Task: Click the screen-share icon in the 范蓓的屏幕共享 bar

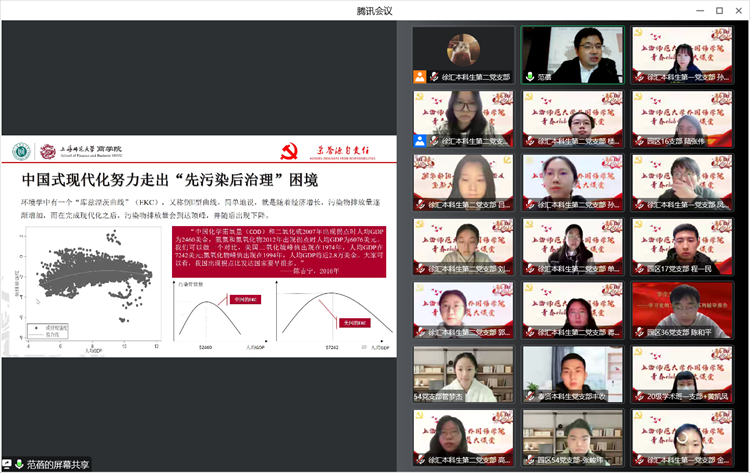Action: pyautogui.click(x=7, y=464)
